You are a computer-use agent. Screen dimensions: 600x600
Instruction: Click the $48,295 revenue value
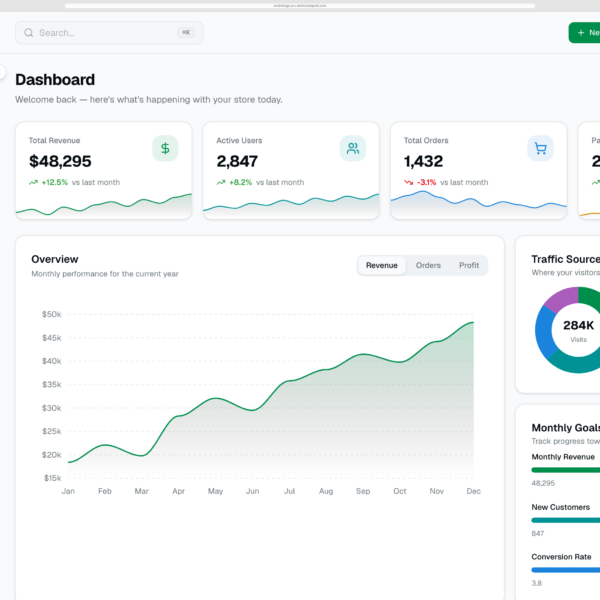pos(60,161)
